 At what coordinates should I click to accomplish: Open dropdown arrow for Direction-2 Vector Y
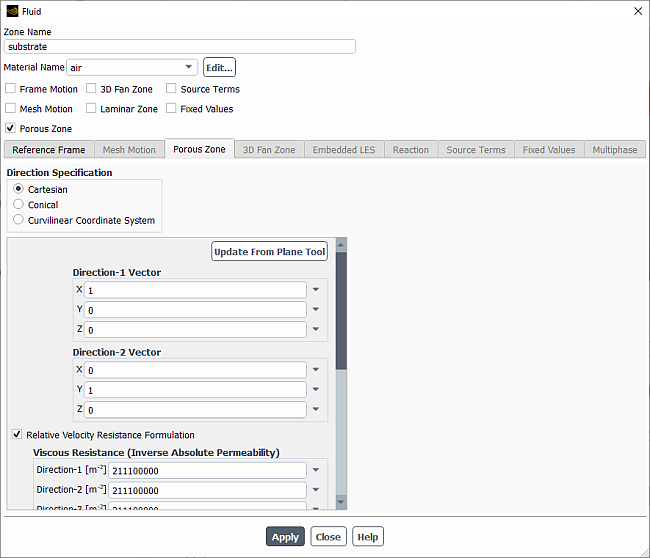coord(316,389)
